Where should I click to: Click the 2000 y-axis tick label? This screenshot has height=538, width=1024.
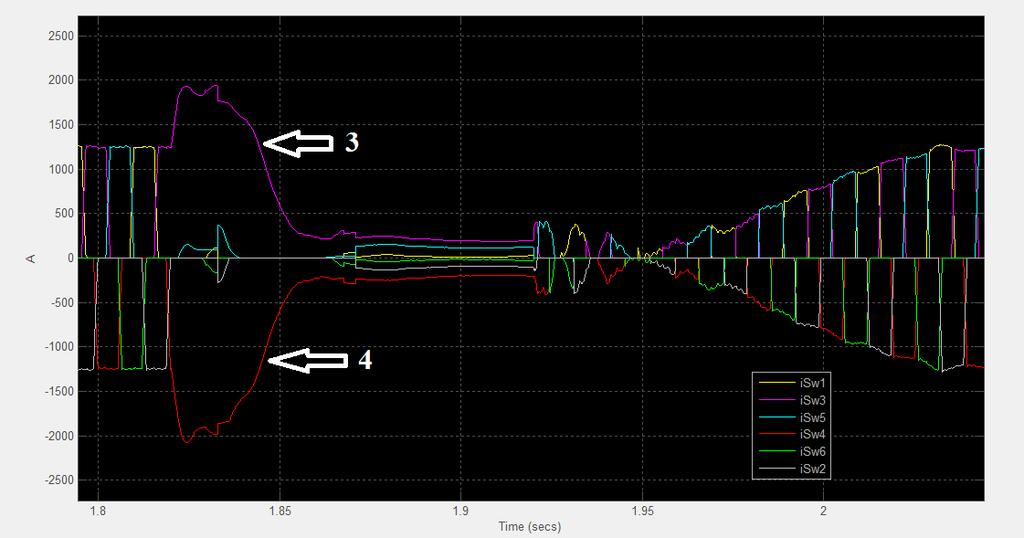(61, 80)
